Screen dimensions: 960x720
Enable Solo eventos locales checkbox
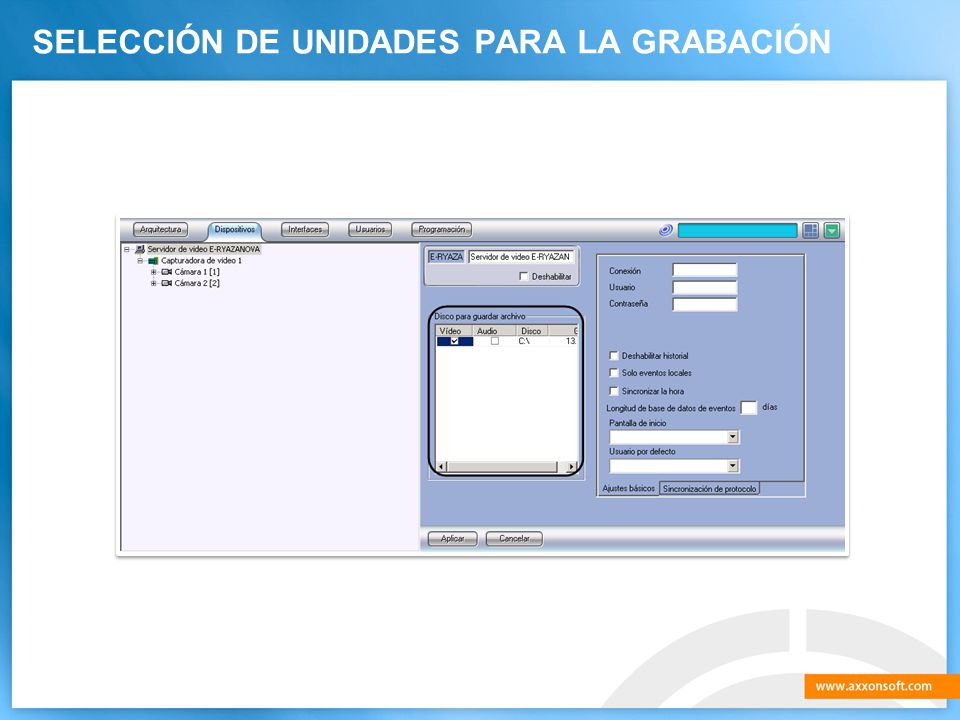click(614, 373)
